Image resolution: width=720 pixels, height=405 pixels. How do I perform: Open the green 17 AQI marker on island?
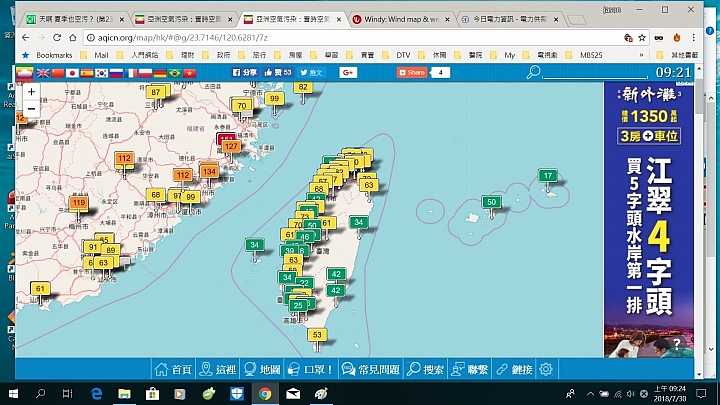[x=548, y=175]
